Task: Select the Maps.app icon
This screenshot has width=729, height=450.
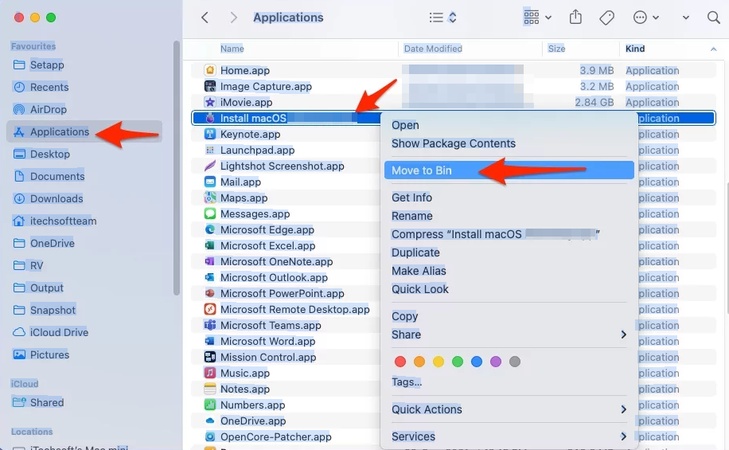Action: (210, 198)
